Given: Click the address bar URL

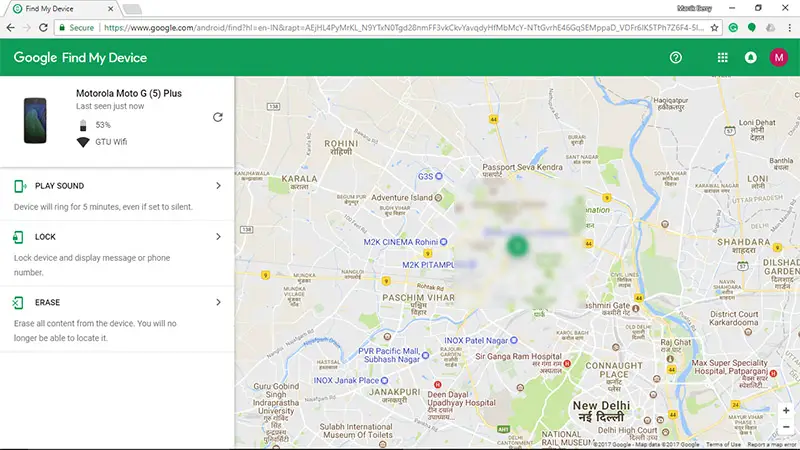Looking at the screenshot, I should [404, 28].
